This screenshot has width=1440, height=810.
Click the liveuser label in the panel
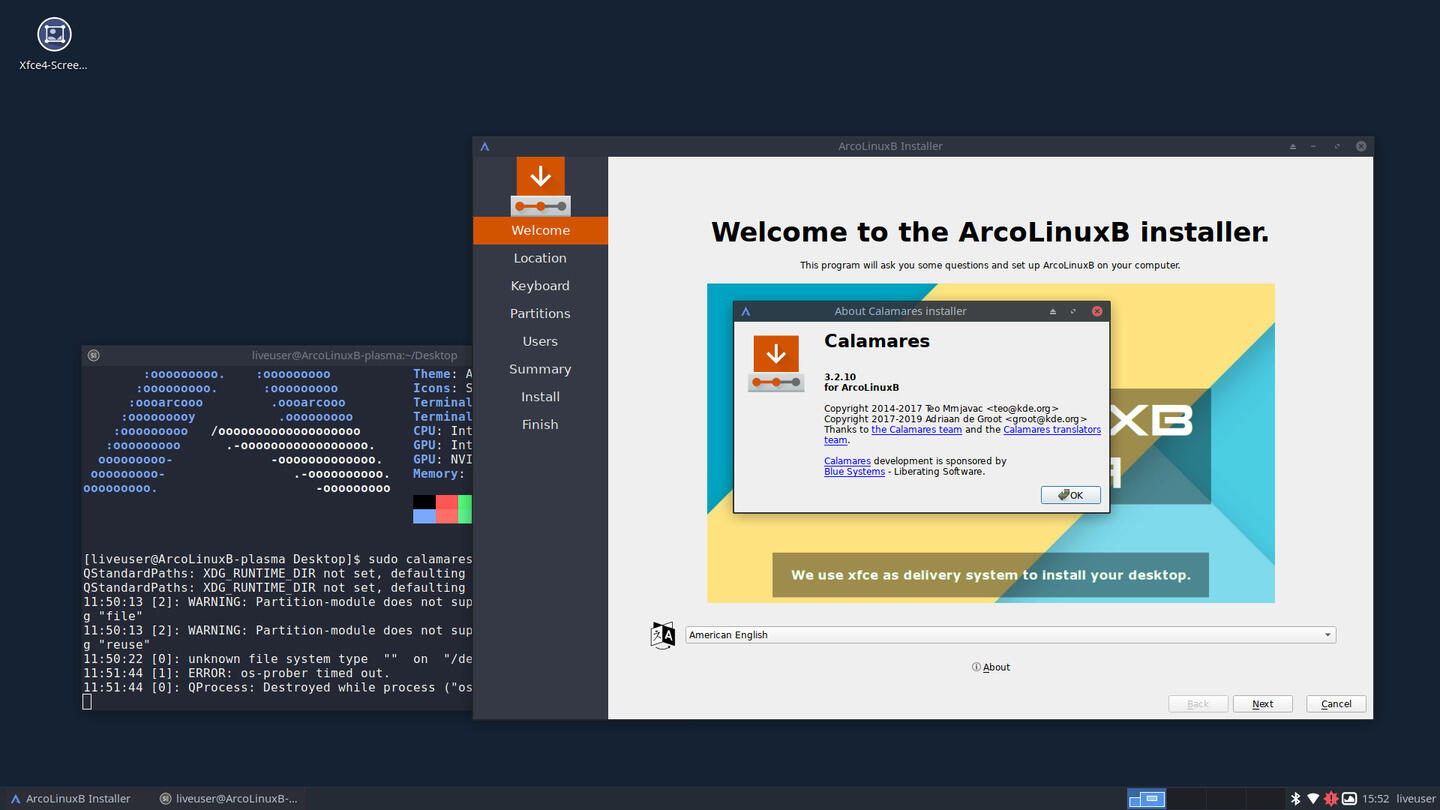pyautogui.click(x=1416, y=799)
